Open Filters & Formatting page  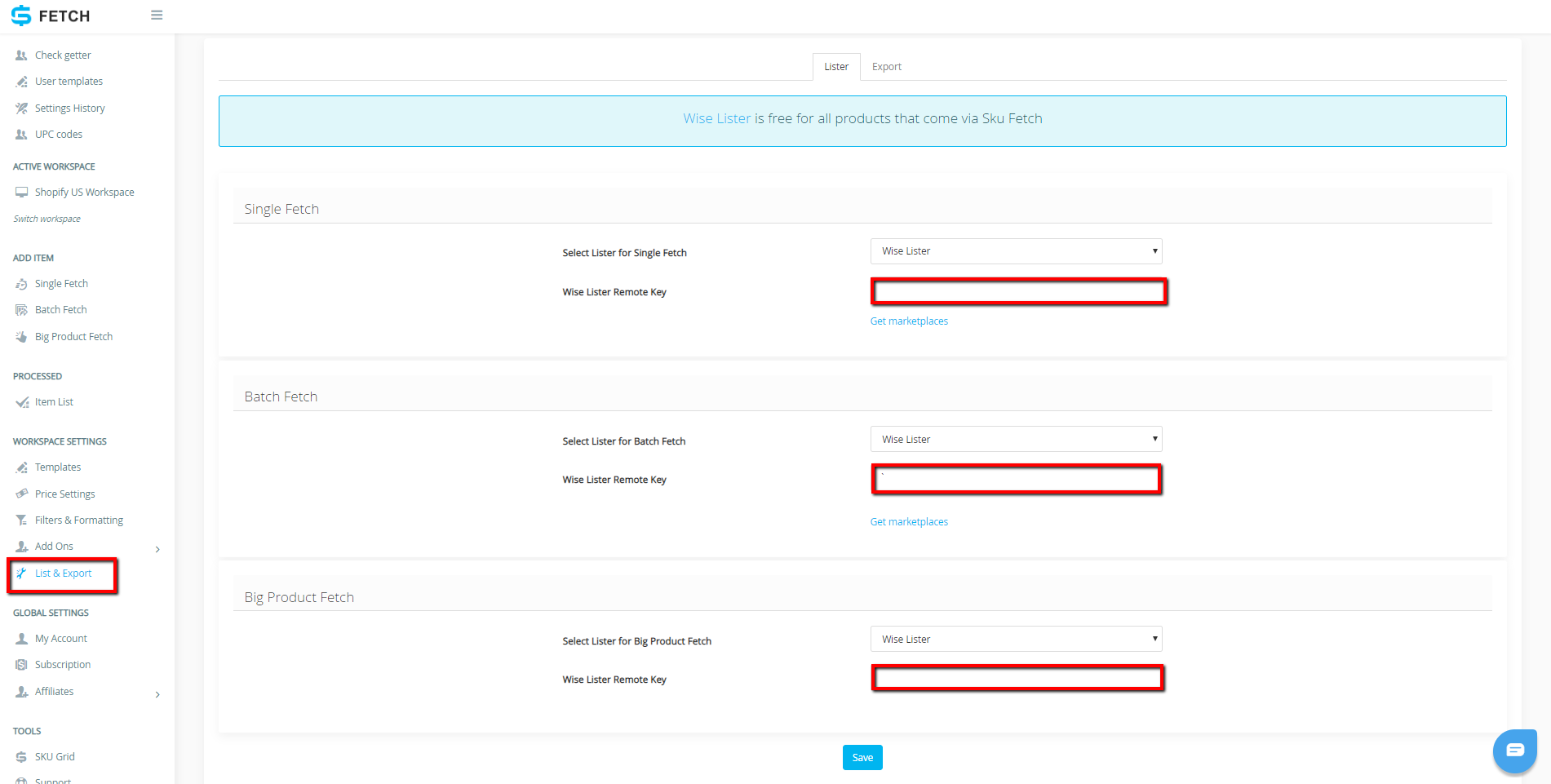(x=79, y=520)
